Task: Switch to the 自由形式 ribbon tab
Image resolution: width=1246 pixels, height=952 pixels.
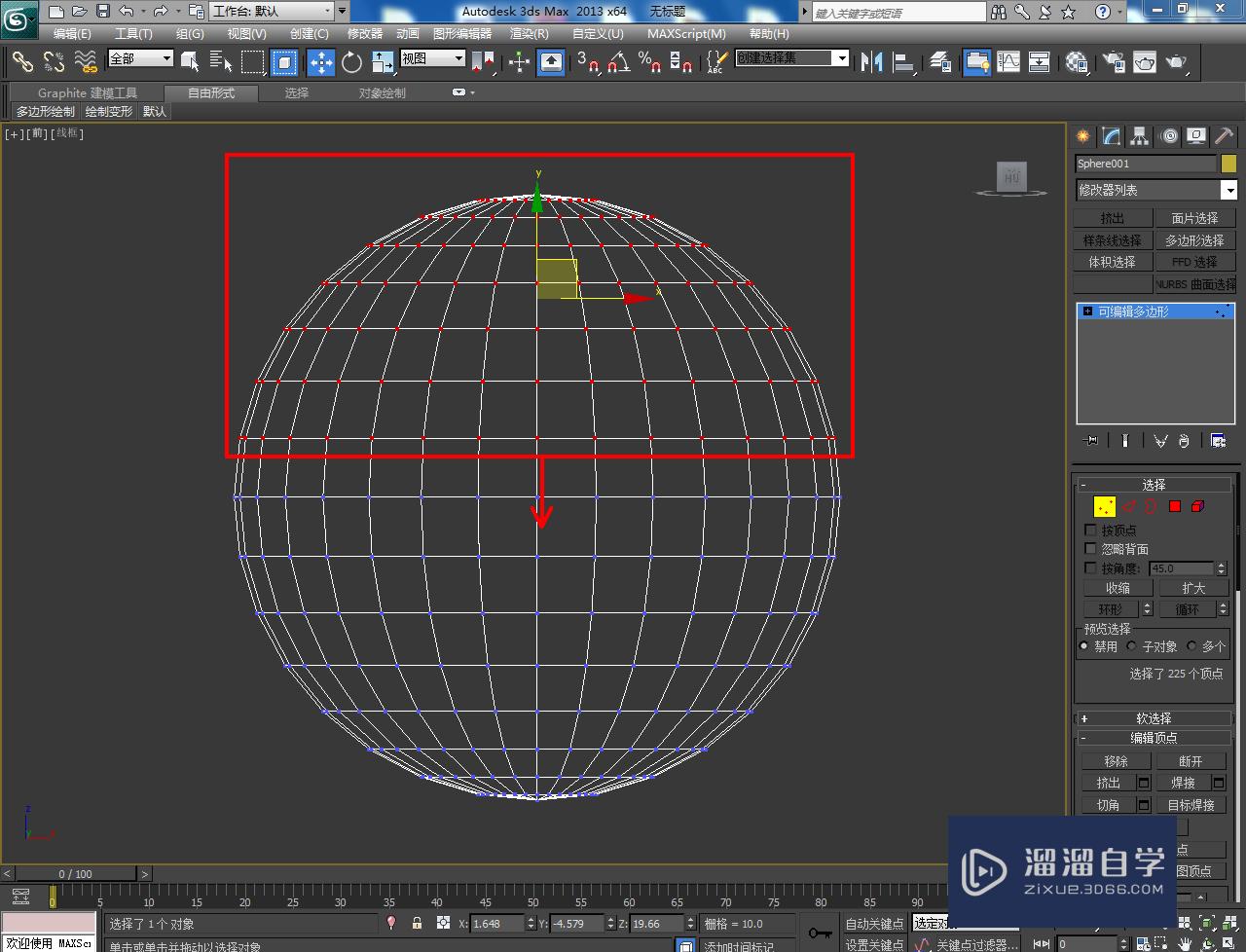Action: click(x=211, y=93)
